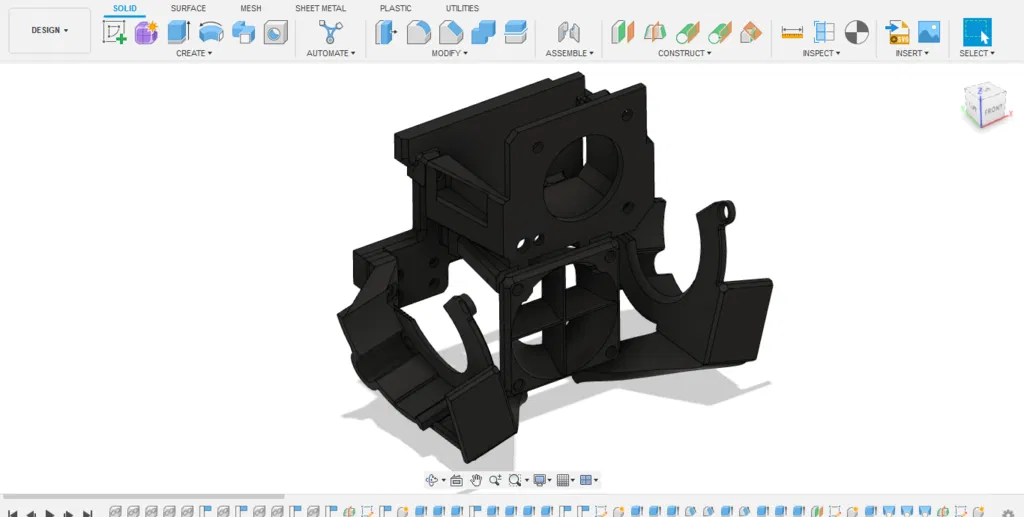Click the Combine tool icon
The width and height of the screenshot is (1024, 517).
(483, 32)
